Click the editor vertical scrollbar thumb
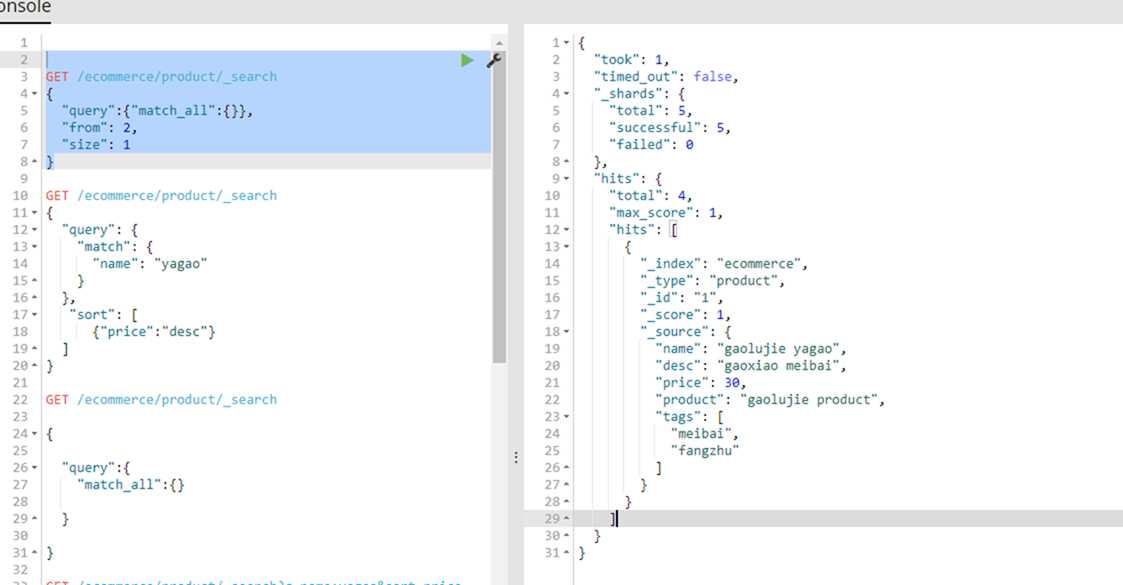Screen dimensions: 1123x585 pos(499,206)
